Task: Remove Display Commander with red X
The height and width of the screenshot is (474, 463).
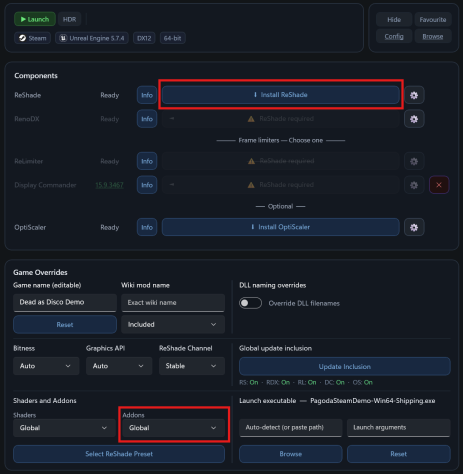Action: pos(439,185)
